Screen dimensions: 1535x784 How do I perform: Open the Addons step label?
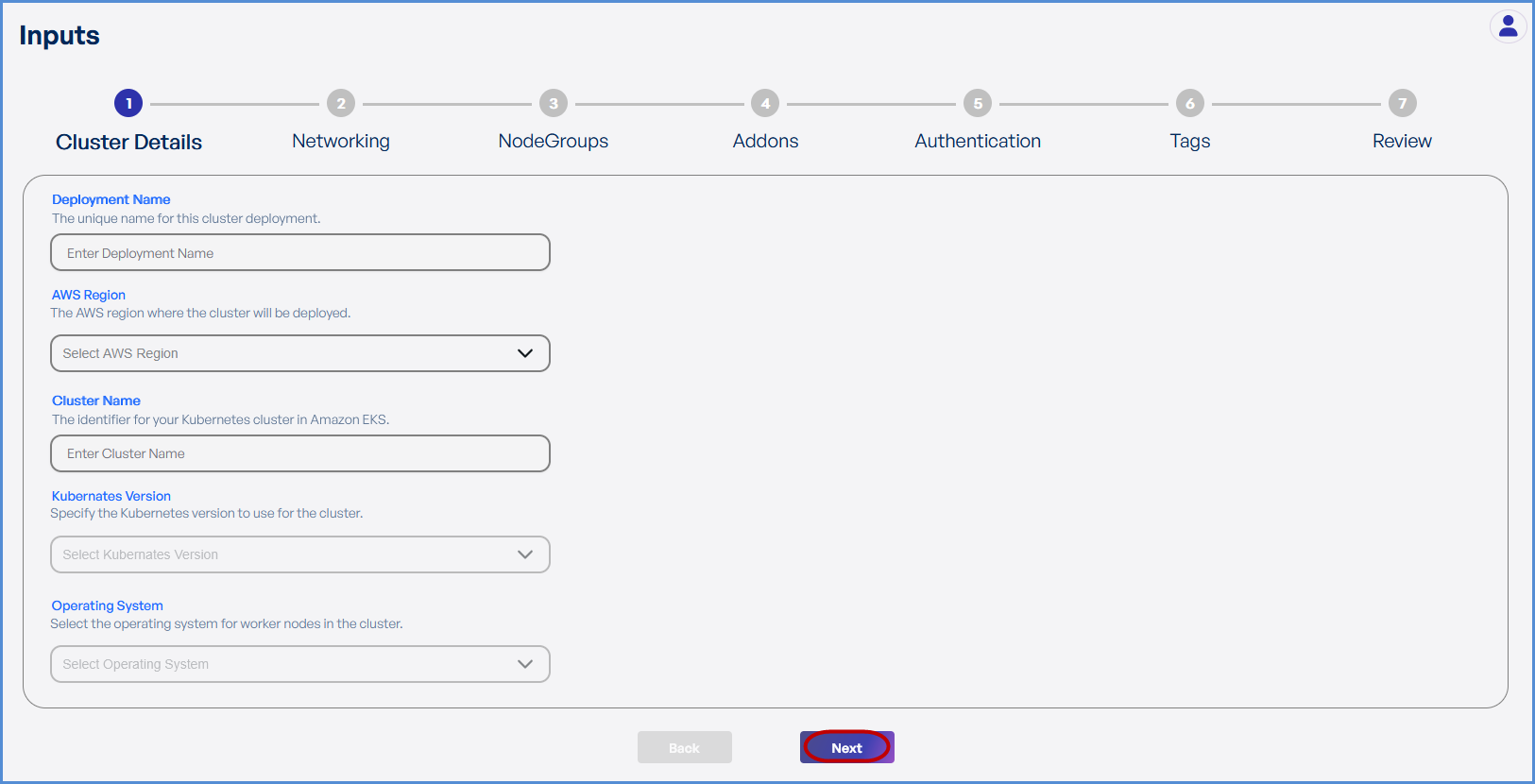tap(765, 141)
